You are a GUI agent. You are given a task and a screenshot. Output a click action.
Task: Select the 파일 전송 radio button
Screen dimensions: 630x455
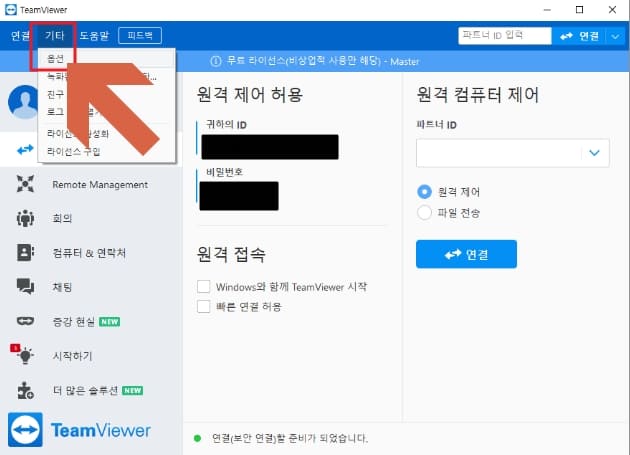click(424, 213)
